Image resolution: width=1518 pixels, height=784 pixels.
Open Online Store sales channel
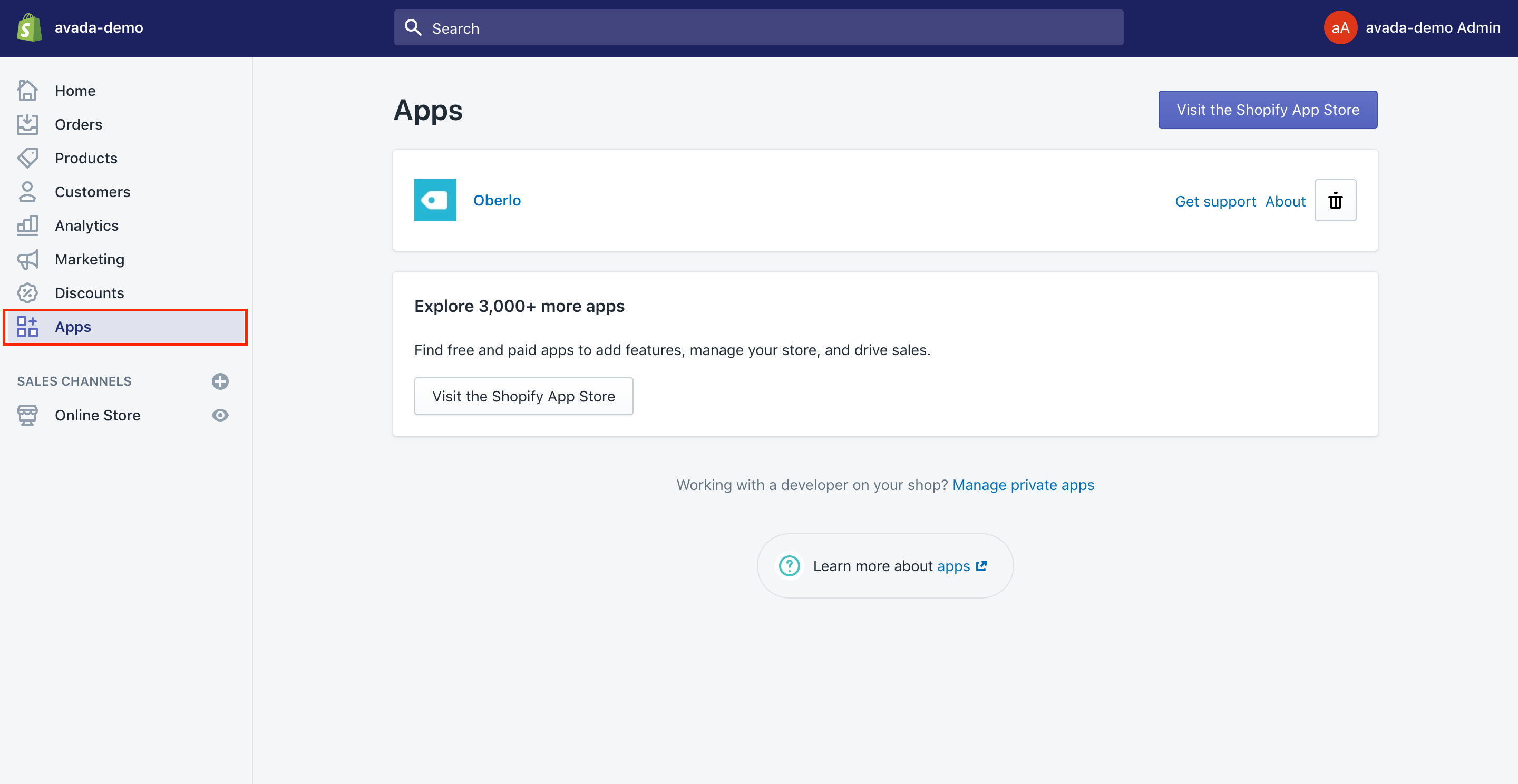tap(97, 415)
